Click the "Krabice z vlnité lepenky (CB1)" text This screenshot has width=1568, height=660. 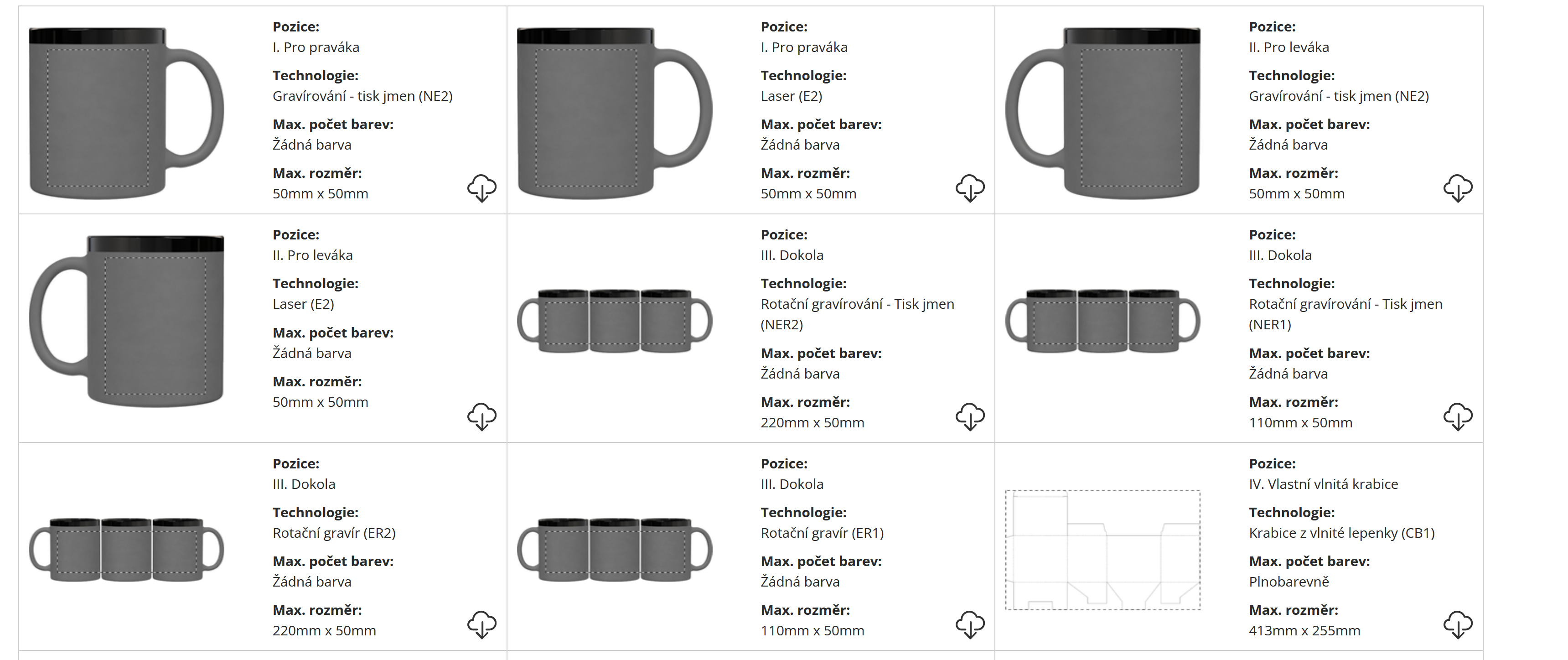(x=1341, y=533)
